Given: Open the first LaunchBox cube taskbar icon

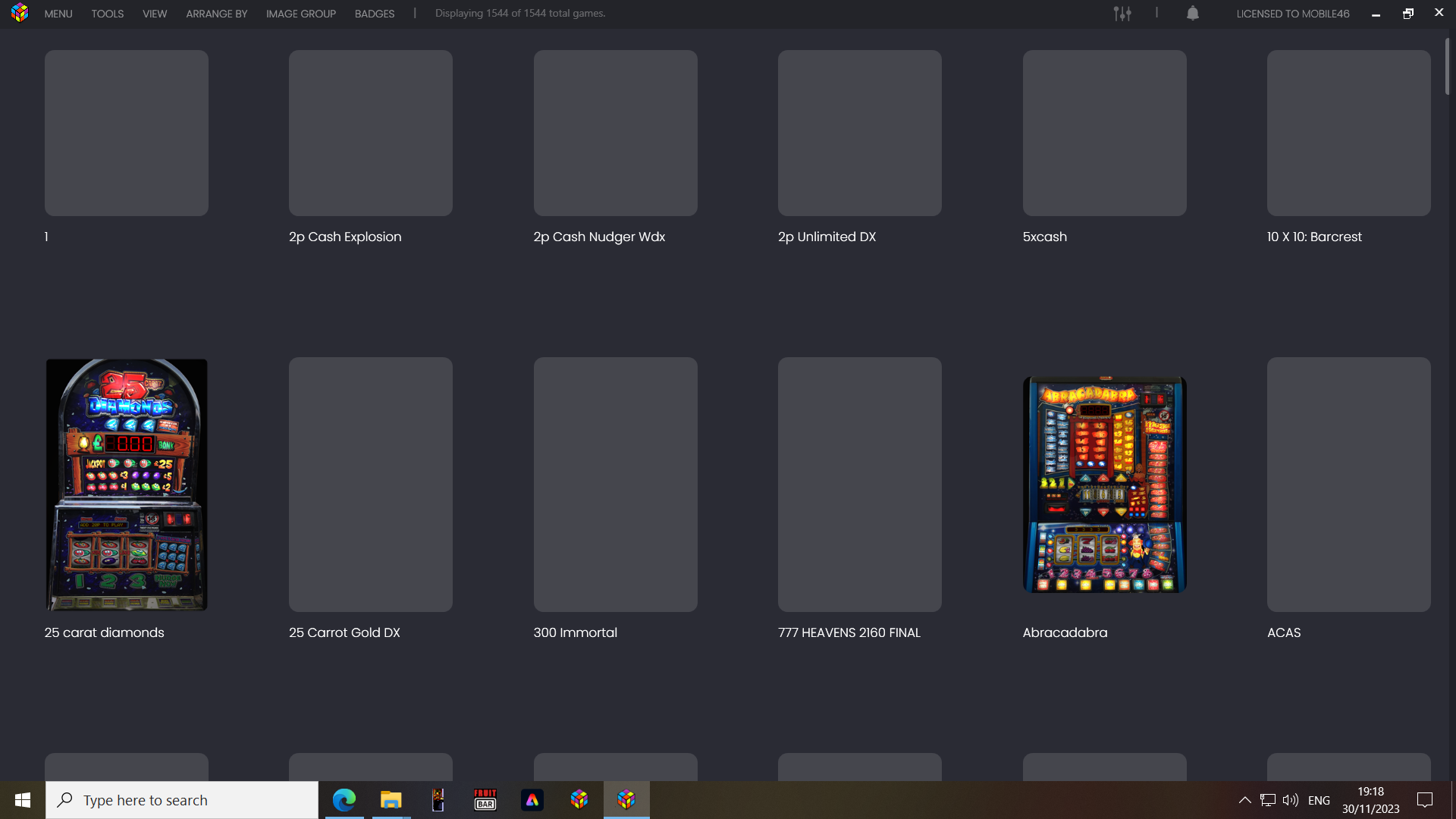Looking at the screenshot, I should point(579,800).
